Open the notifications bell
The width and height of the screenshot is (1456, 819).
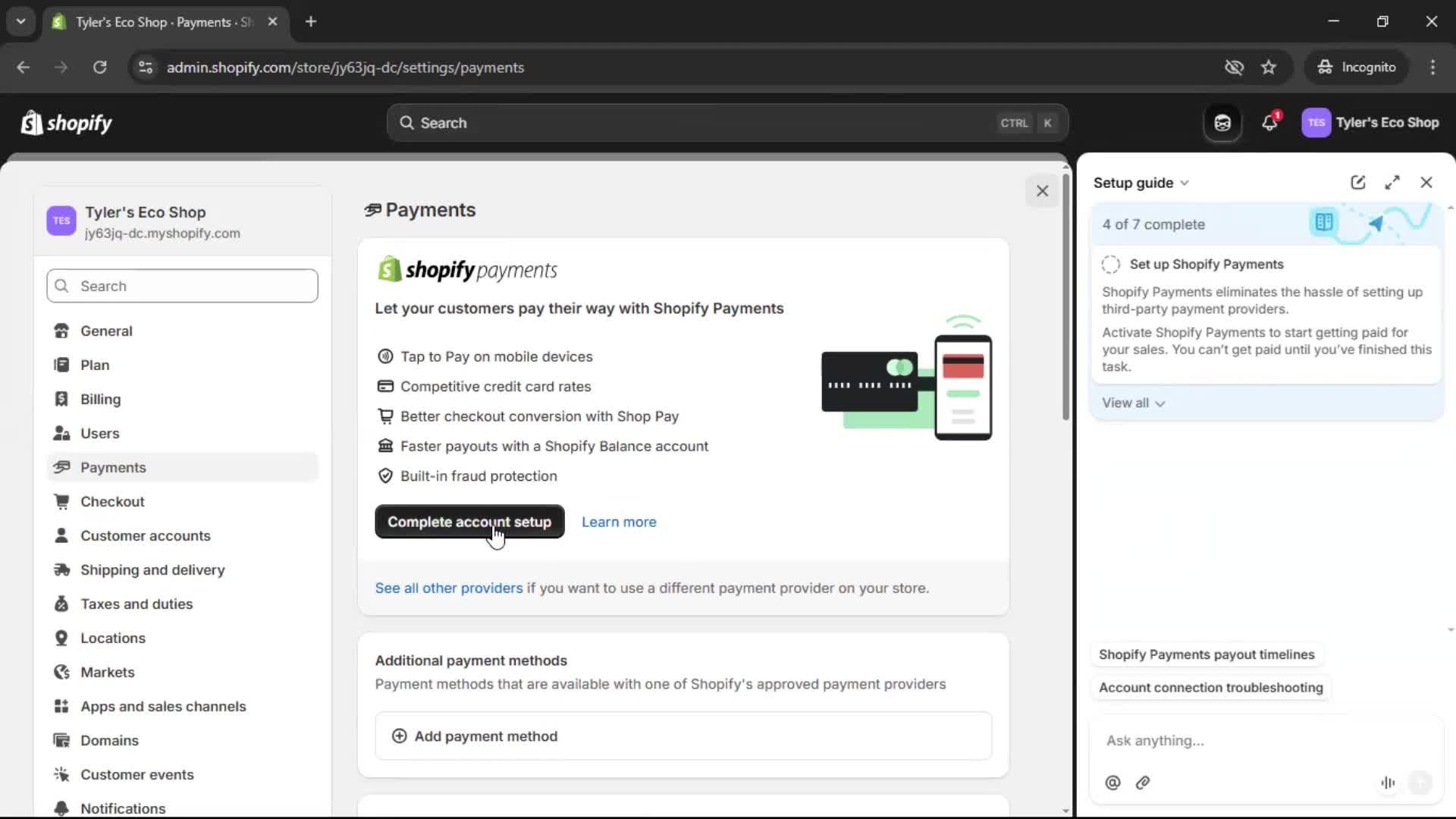[x=1270, y=122]
